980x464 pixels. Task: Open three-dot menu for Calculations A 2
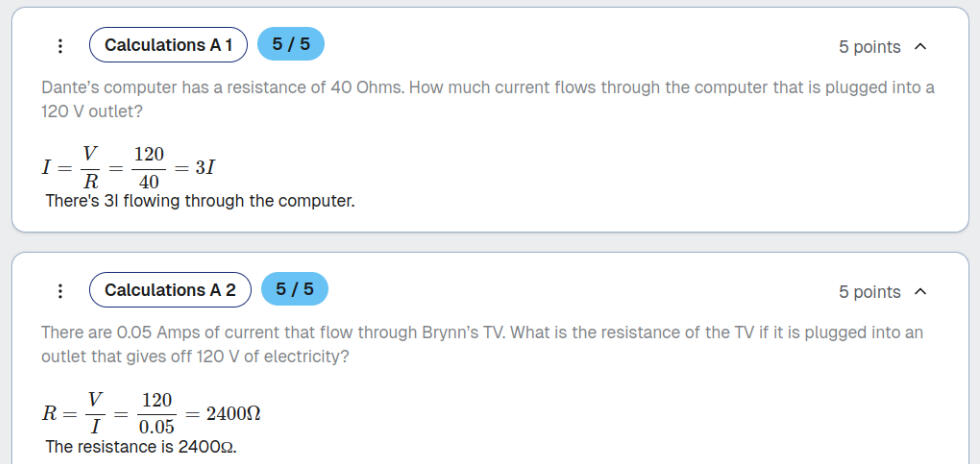click(60, 291)
